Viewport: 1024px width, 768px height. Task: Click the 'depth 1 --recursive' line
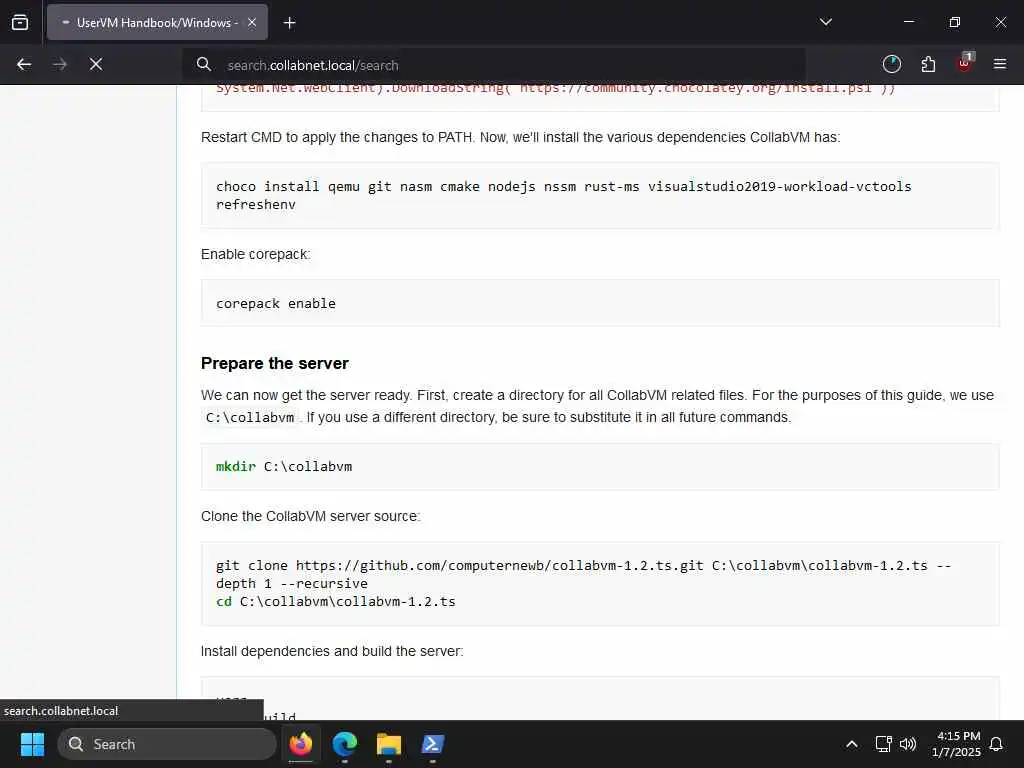tap(292, 583)
